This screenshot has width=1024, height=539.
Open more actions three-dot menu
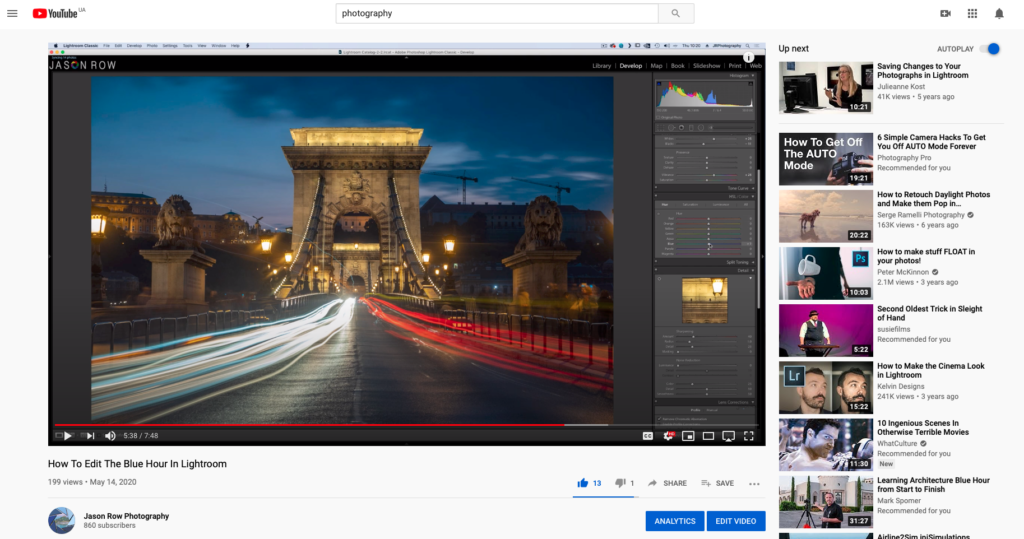click(754, 483)
